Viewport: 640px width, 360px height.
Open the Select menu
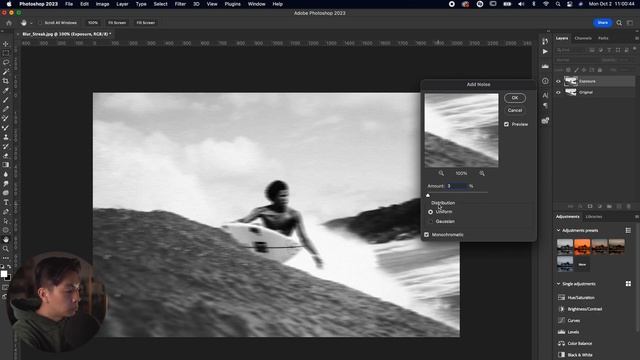[160, 4]
